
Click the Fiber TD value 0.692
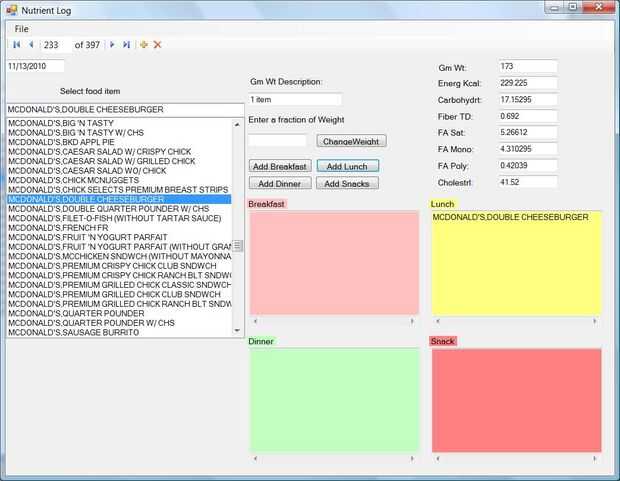[x=528, y=116]
